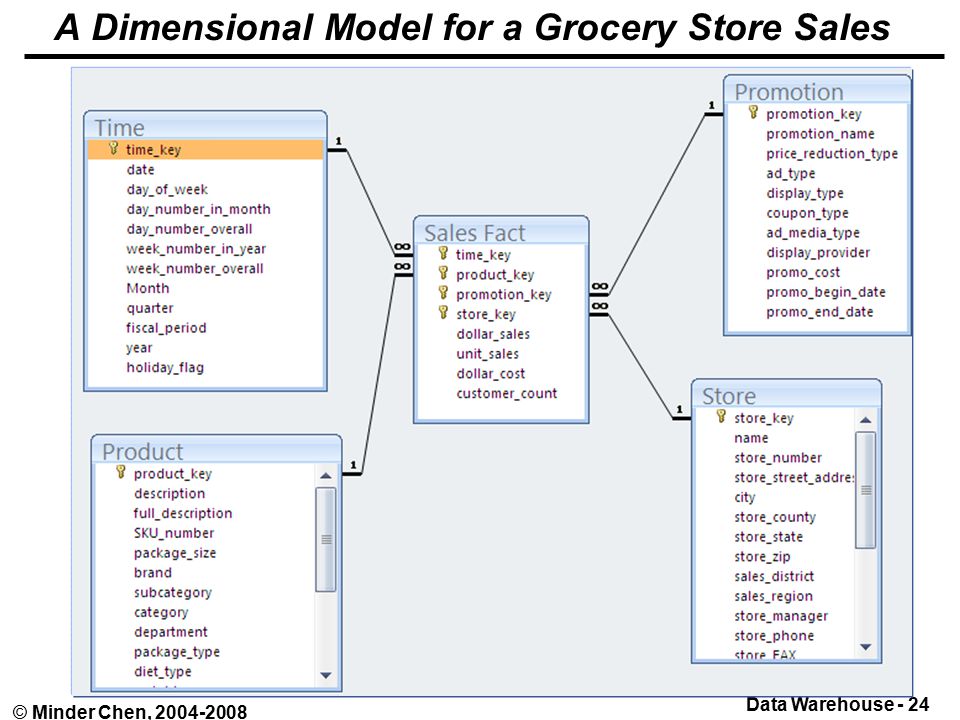Viewport: 960px width, 720px height.
Task: Click the key icon beside promotion_key in Promotion table
Action: tap(753, 113)
